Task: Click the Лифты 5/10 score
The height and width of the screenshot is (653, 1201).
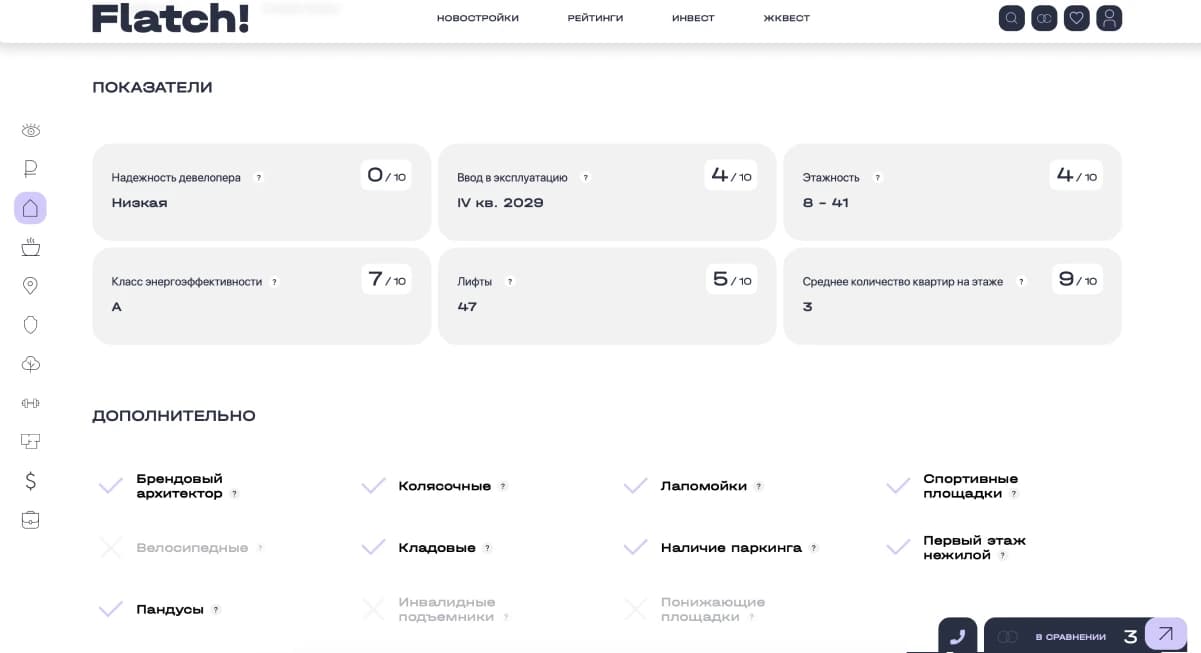Action: pos(731,280)
